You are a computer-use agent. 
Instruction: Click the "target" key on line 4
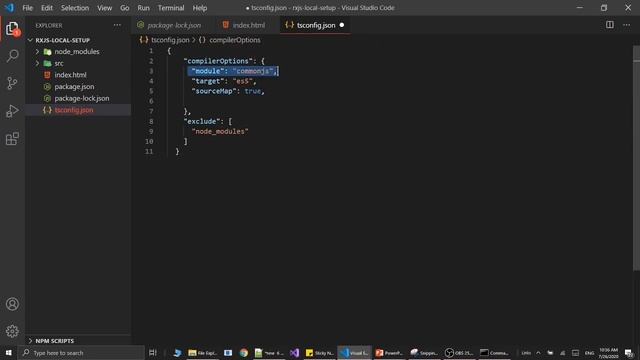click(209, 81)
